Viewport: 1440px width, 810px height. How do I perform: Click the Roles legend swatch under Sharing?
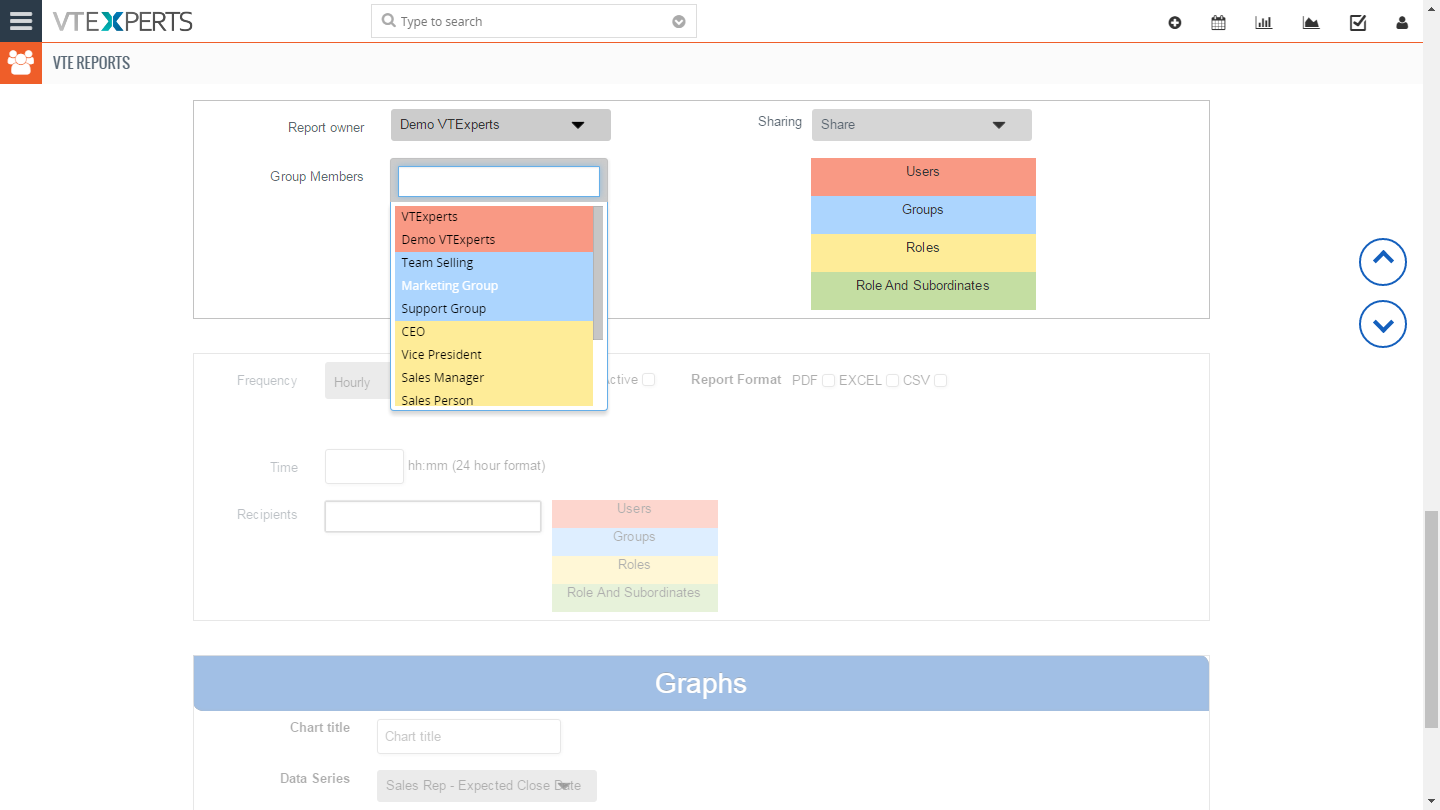click(923, 253)
